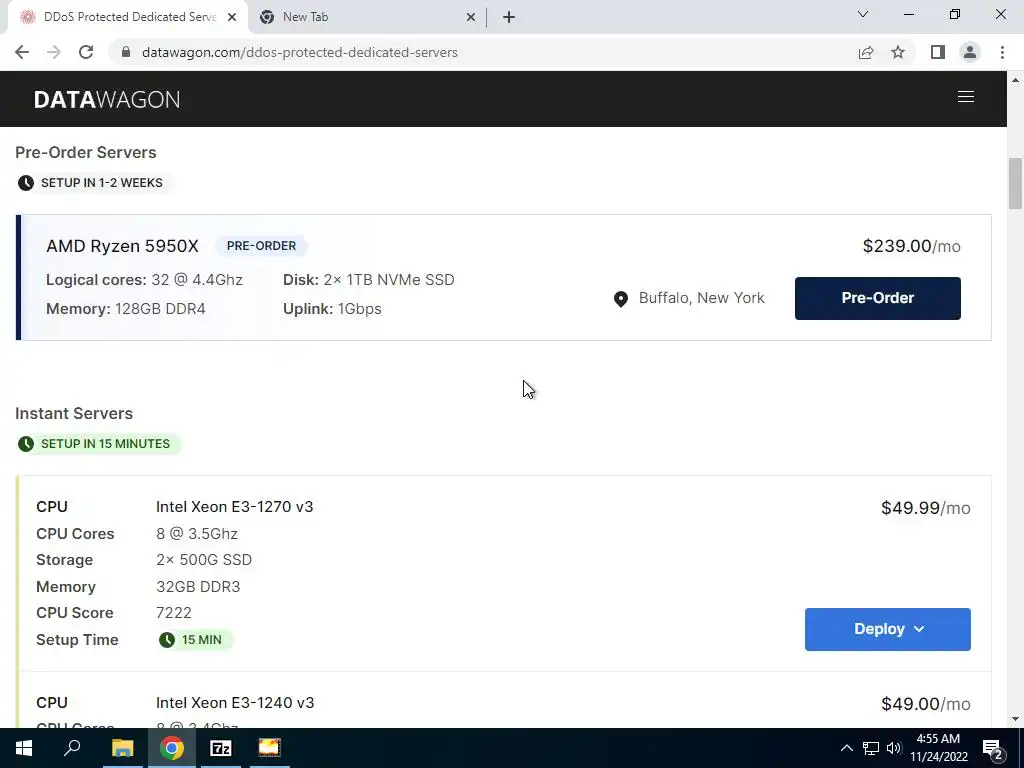
Task: Click the Uplink 1Gbps text
Action: (332, 309)
